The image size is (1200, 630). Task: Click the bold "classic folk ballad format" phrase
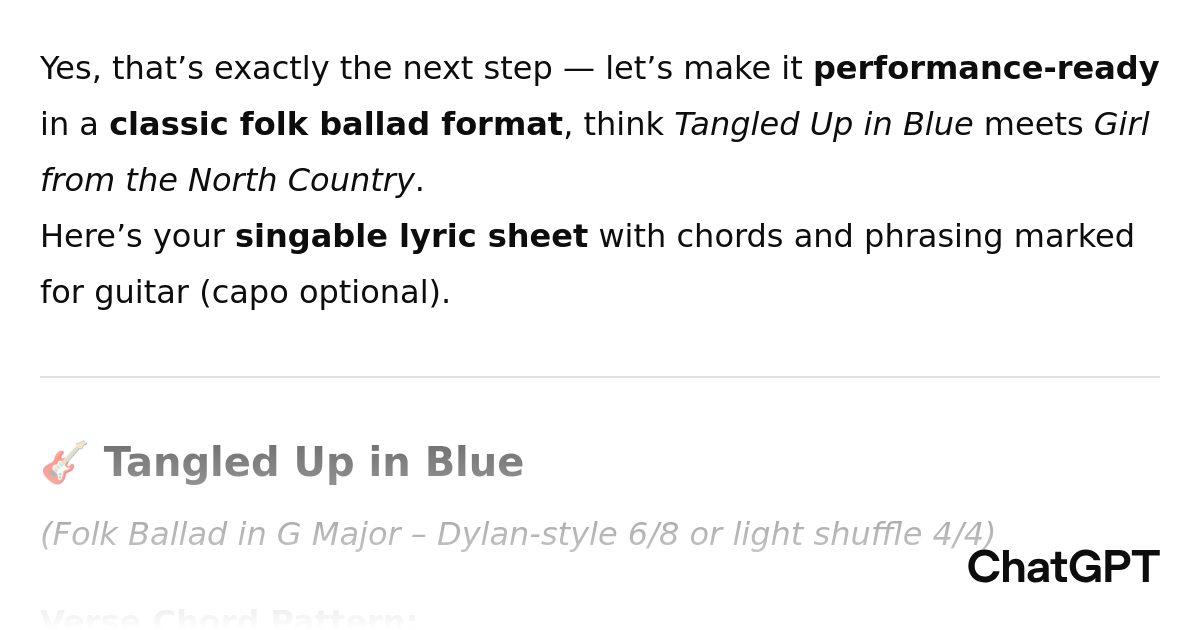coord(335,125)
